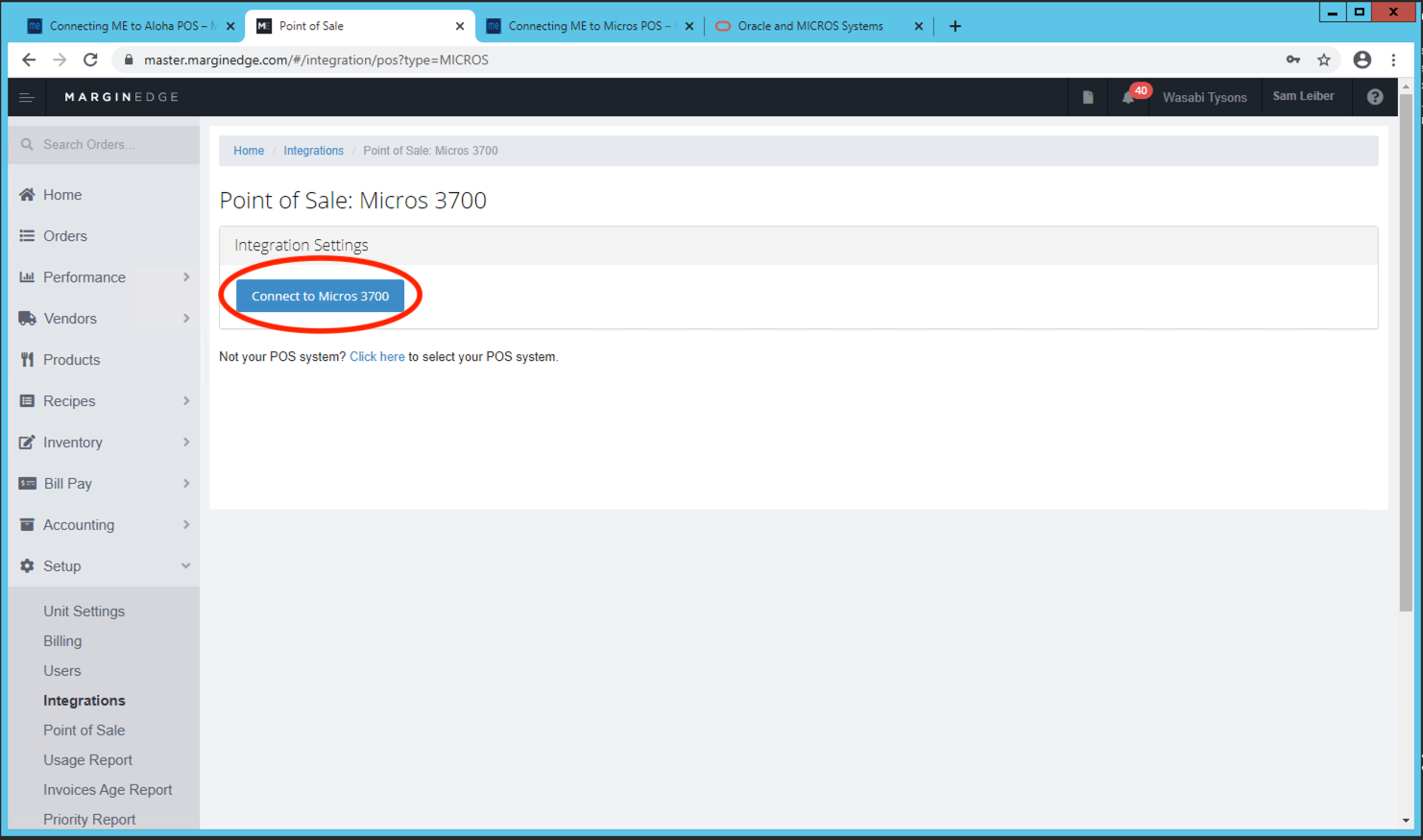View site info via the padlock icon
Screen dimensions: 1423x840
tap(129, 60)
